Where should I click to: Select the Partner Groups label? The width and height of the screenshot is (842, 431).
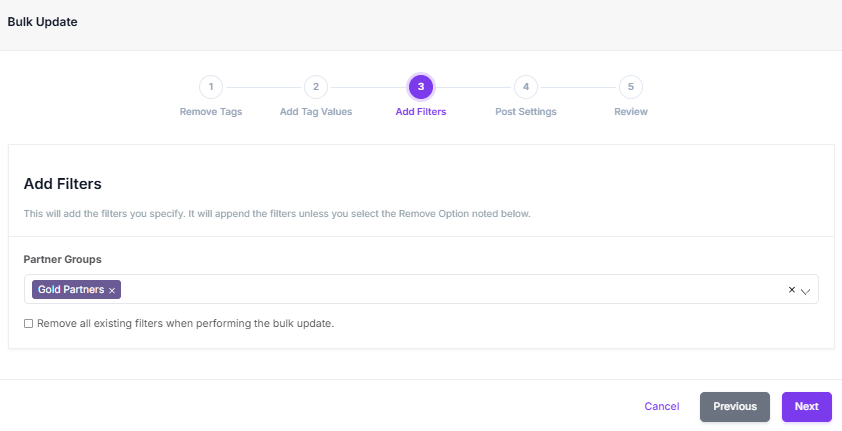(63, 259)
